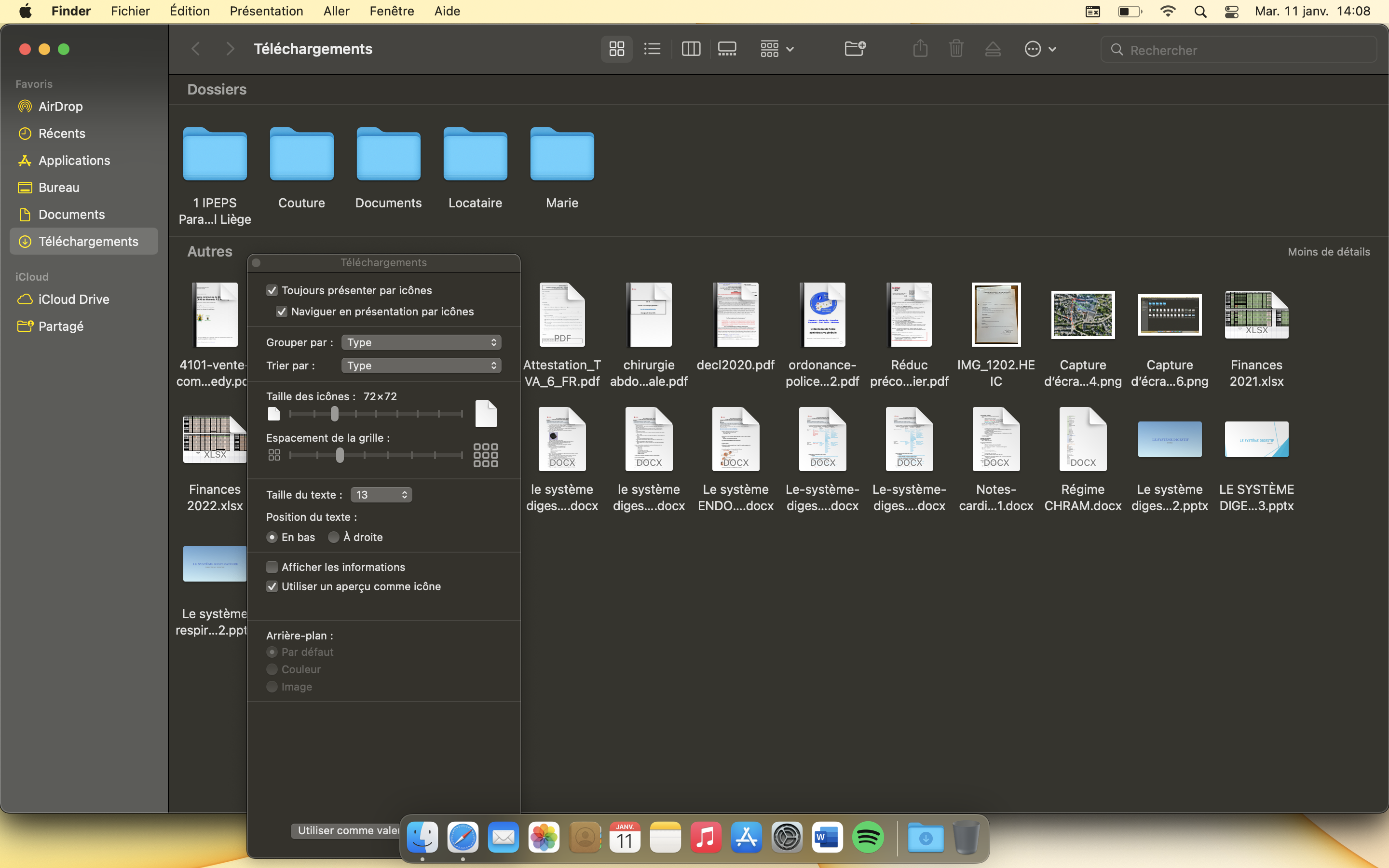Switch to column view in the toolbar
This screenshot has width=1389, height=868.
691,49
